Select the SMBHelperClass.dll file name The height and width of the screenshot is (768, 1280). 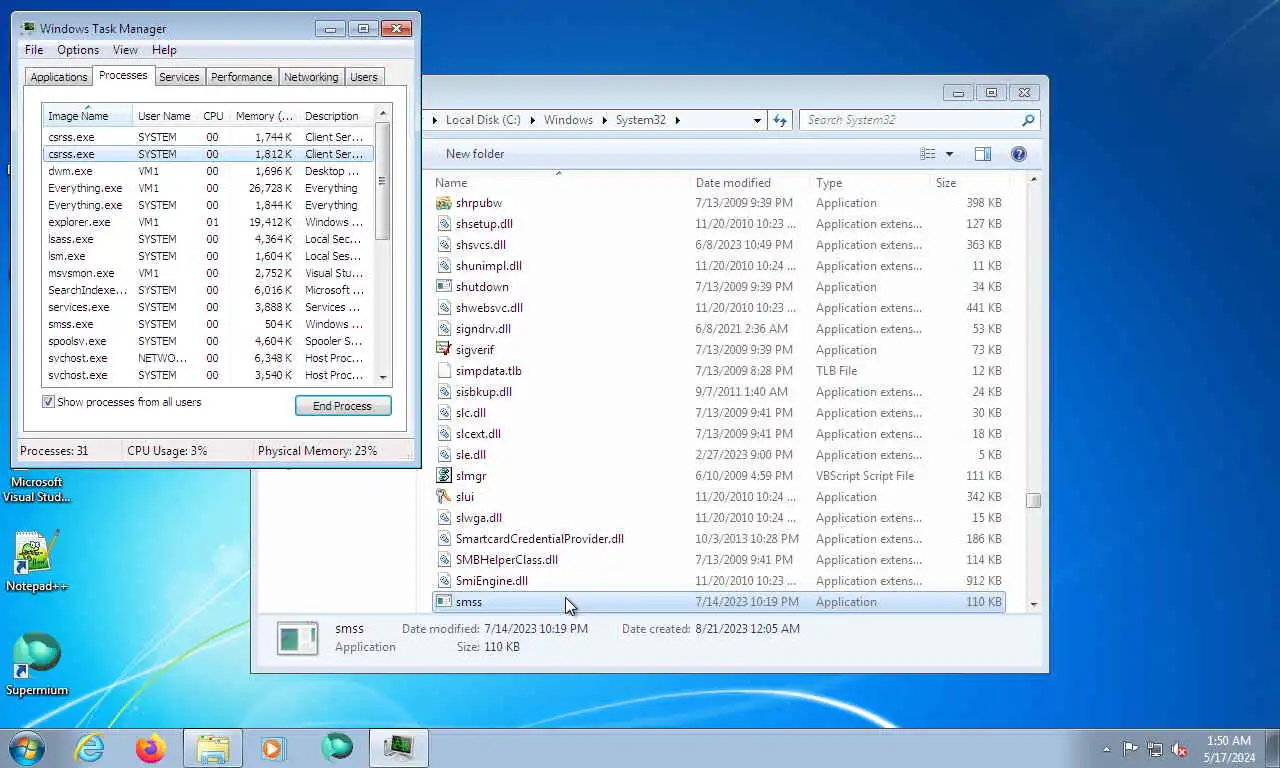(x=507, y=560)
